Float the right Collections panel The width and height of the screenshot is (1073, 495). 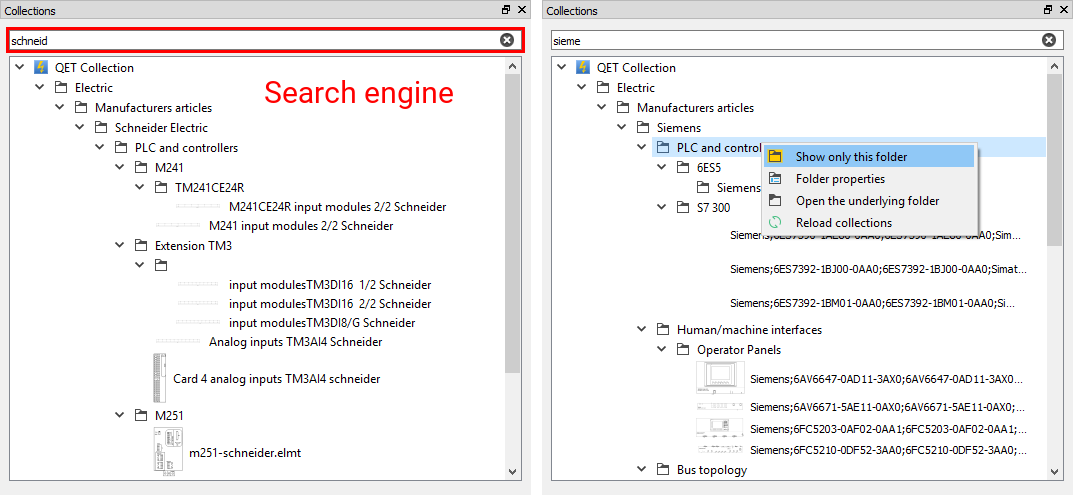pyautogui.click(x=1048, y=10)
